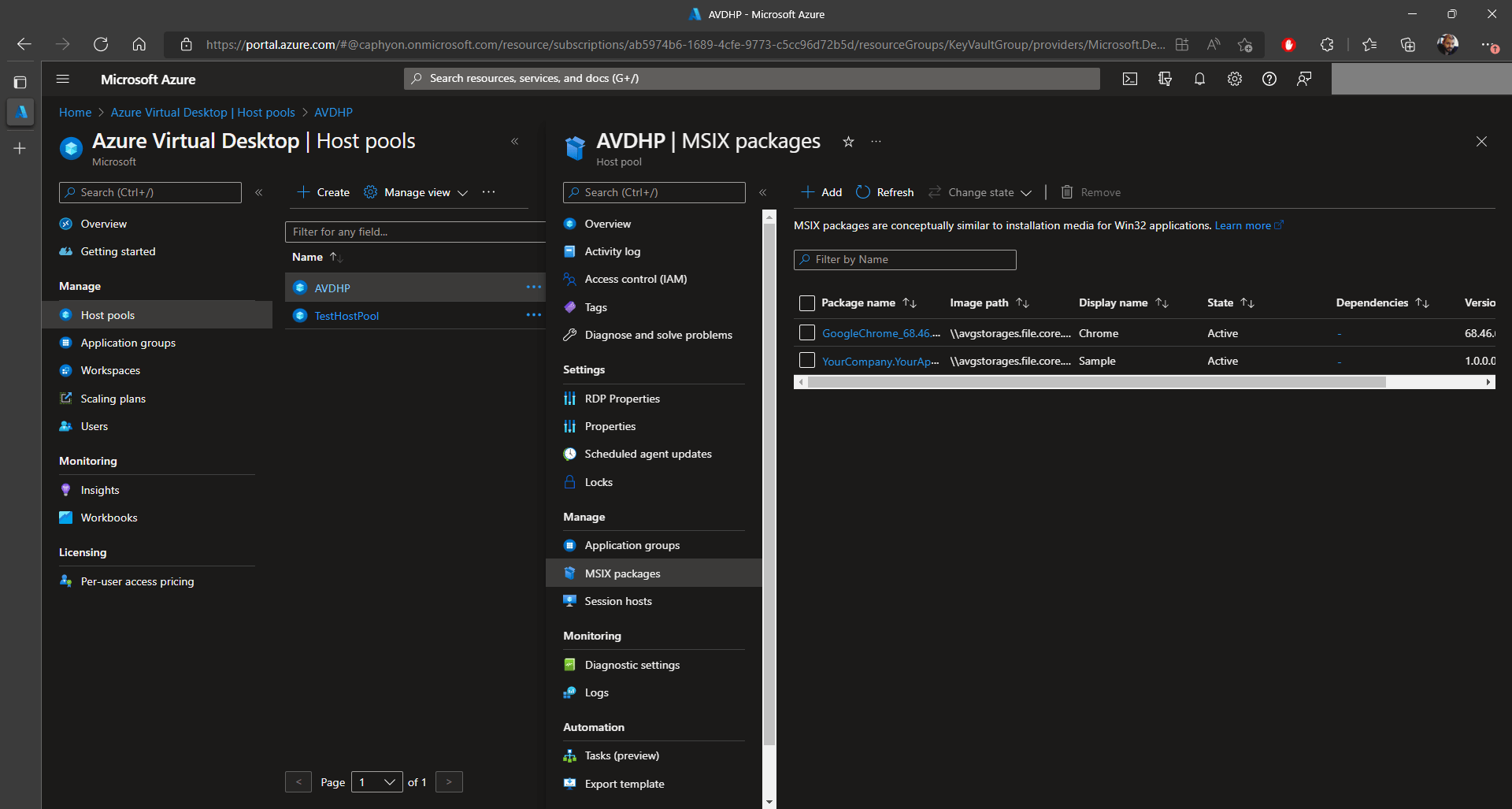Open browser Extensions puzzle icon
The image size is (1512, 809).
click(1327, 45)
